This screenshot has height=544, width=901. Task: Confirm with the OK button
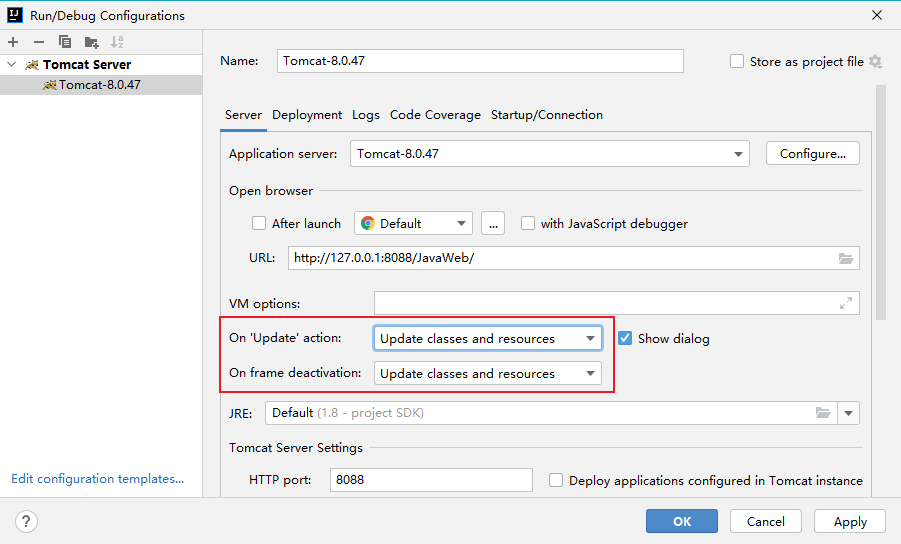click(x=681, y=521)
